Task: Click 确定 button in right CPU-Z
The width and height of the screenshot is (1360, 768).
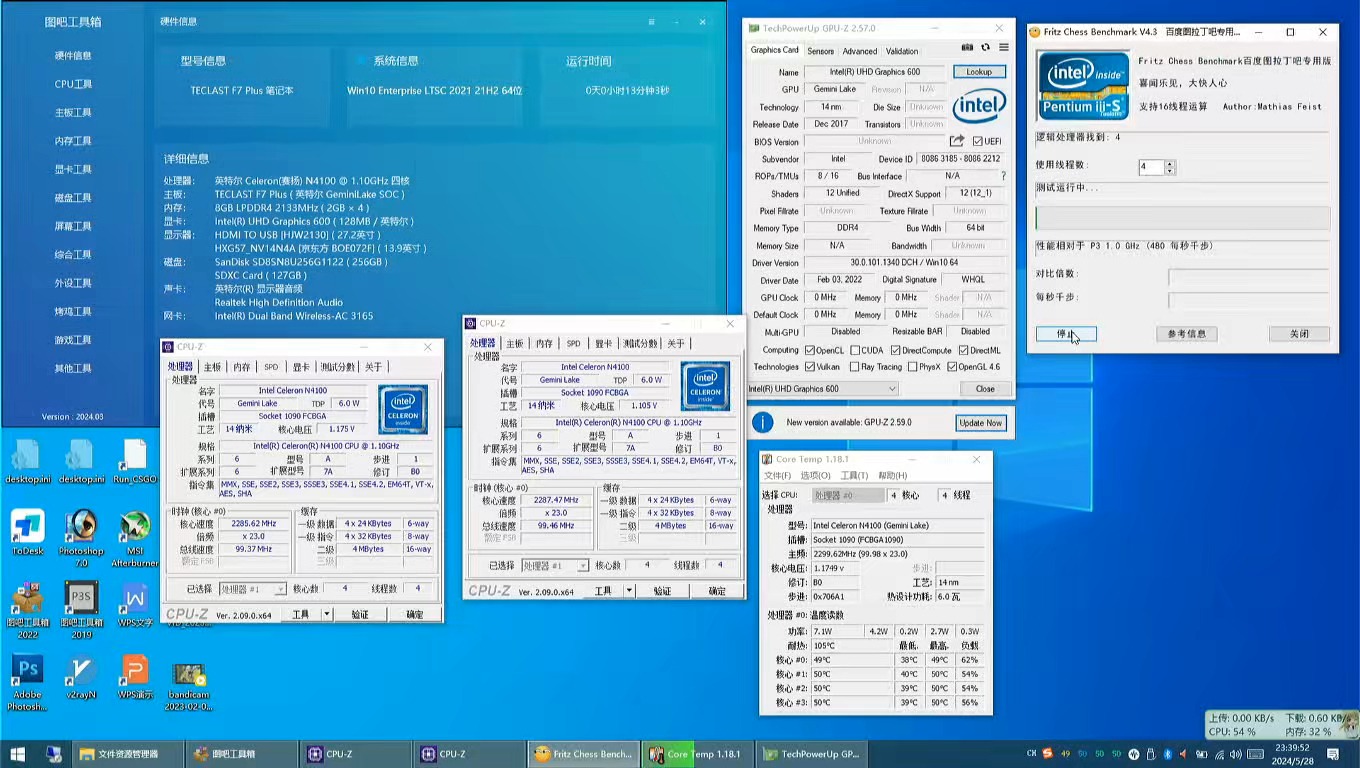Action: pos(717,591)
